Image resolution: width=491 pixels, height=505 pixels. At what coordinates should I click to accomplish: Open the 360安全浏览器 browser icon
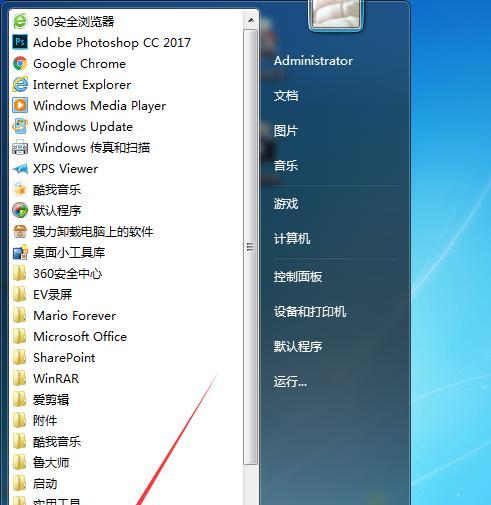click(x=20, y=22)
